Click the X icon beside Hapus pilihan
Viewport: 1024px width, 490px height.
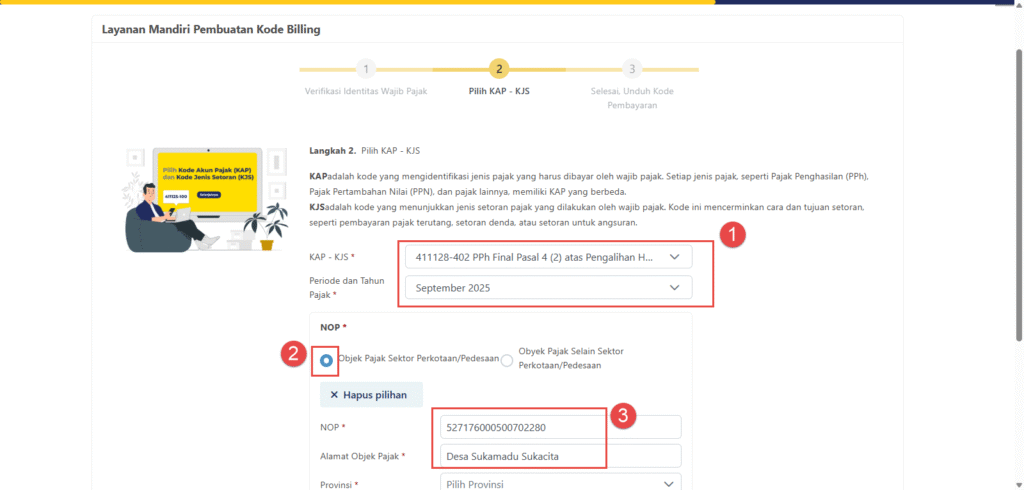(334, 395)
